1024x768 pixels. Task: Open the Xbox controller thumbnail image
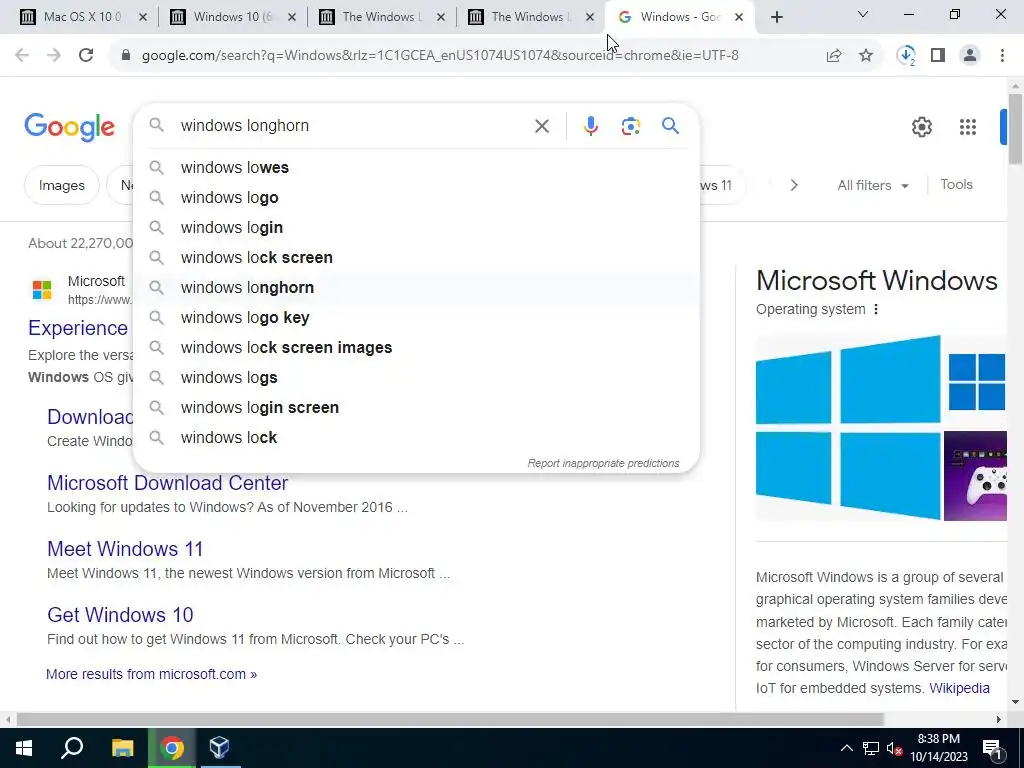(x=975, y=476)
